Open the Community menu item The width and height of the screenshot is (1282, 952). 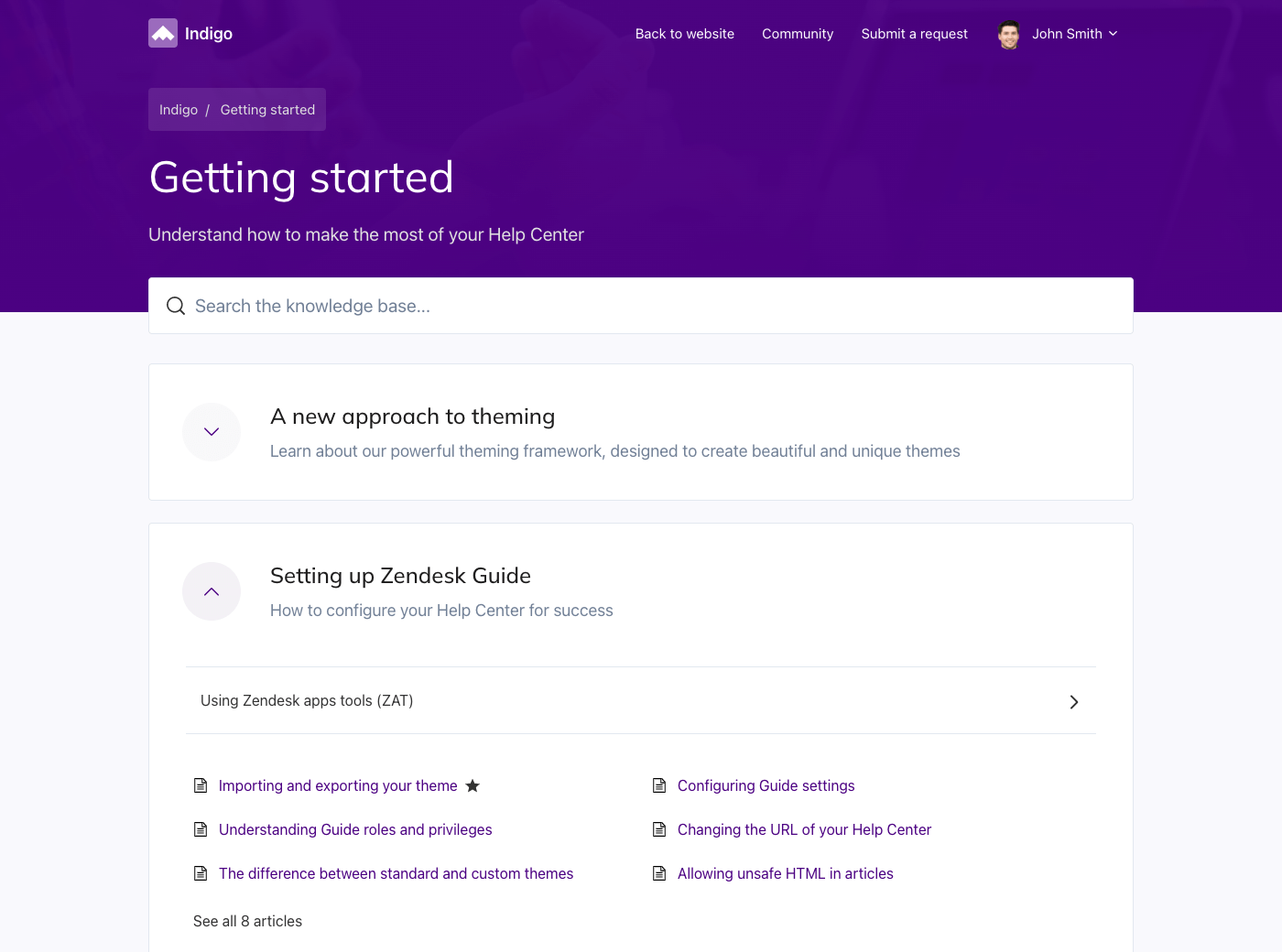(798, 34)
